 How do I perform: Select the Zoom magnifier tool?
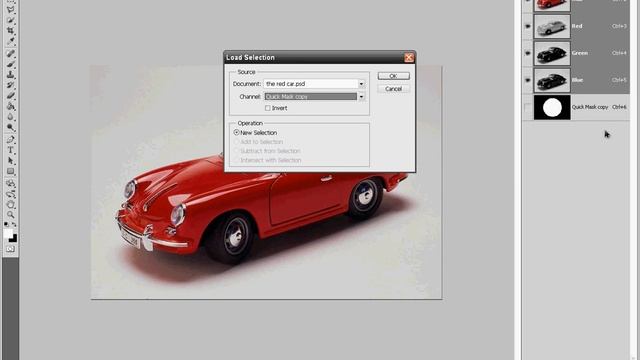coord(11,215)
